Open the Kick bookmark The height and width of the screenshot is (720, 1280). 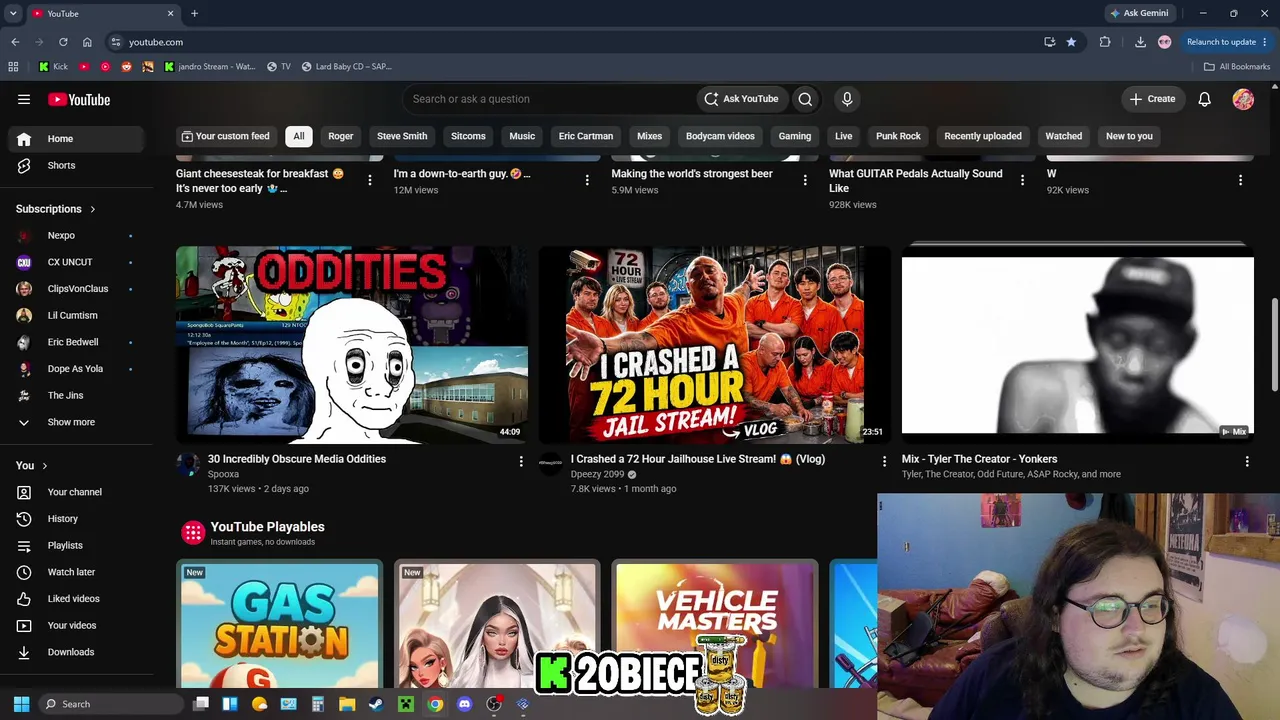(53, 67)
